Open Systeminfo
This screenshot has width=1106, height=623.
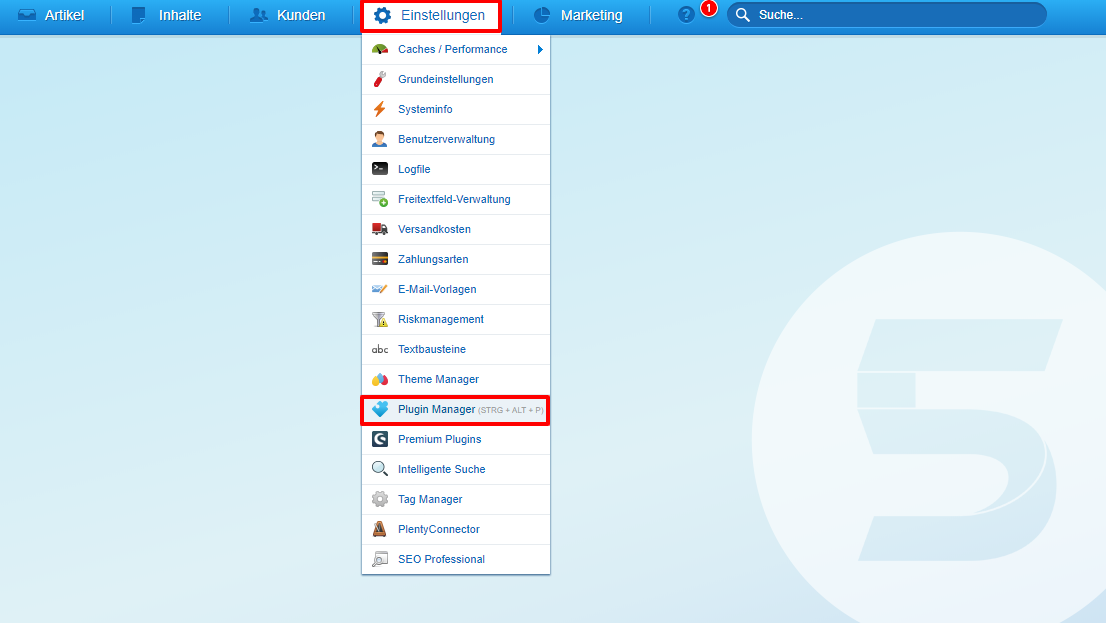coord(456,109)
